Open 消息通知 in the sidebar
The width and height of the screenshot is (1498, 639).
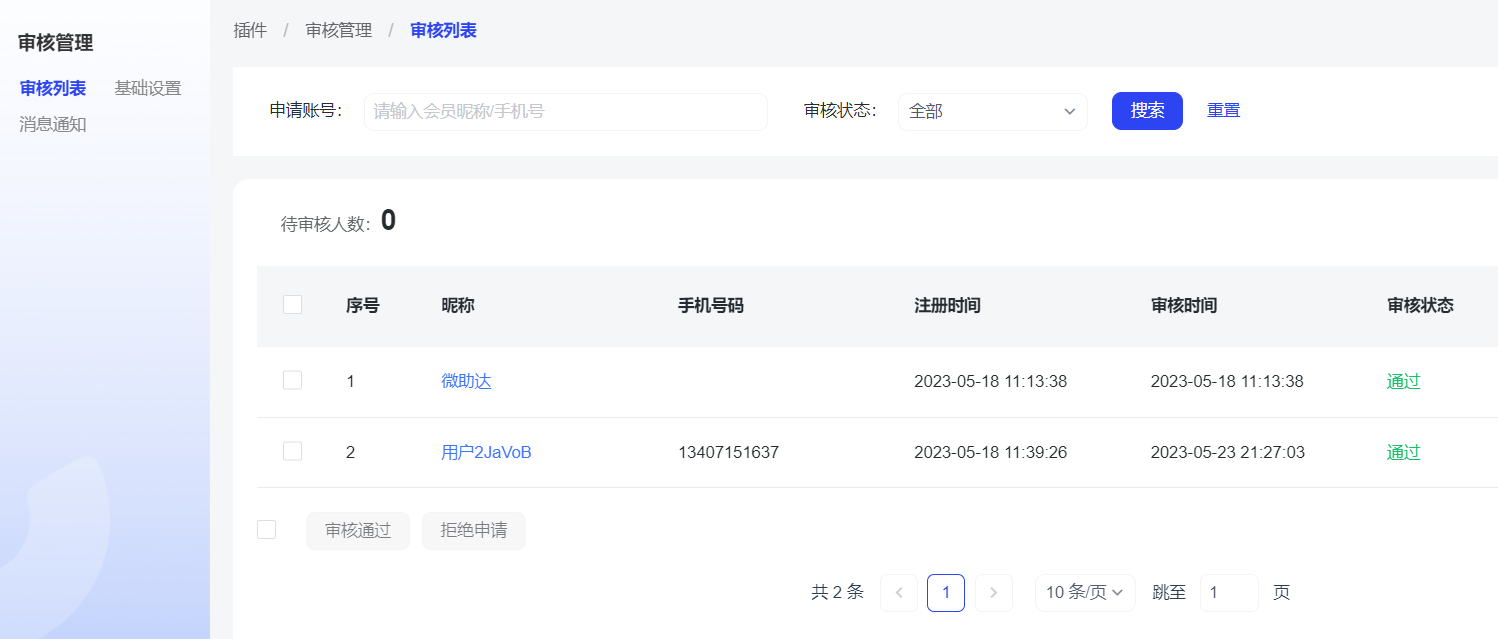pos(53,125)
